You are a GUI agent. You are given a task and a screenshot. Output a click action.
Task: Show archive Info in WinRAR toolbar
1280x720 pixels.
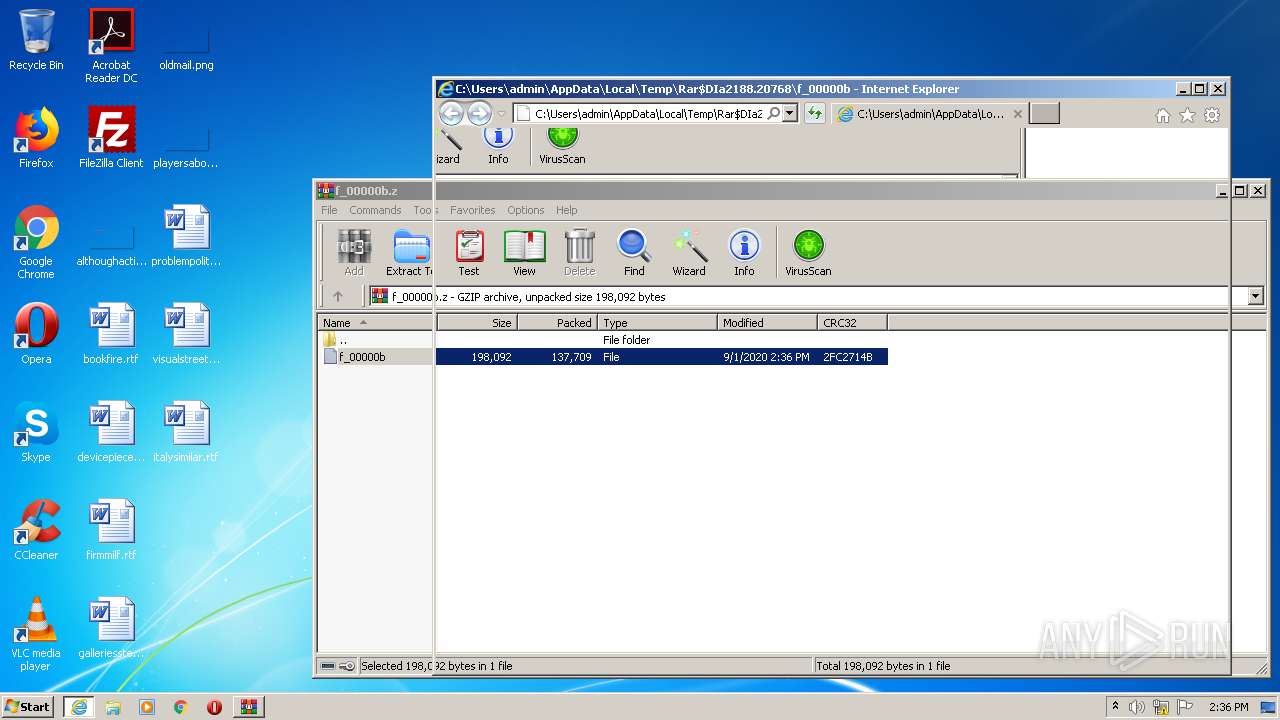[744, 252]
